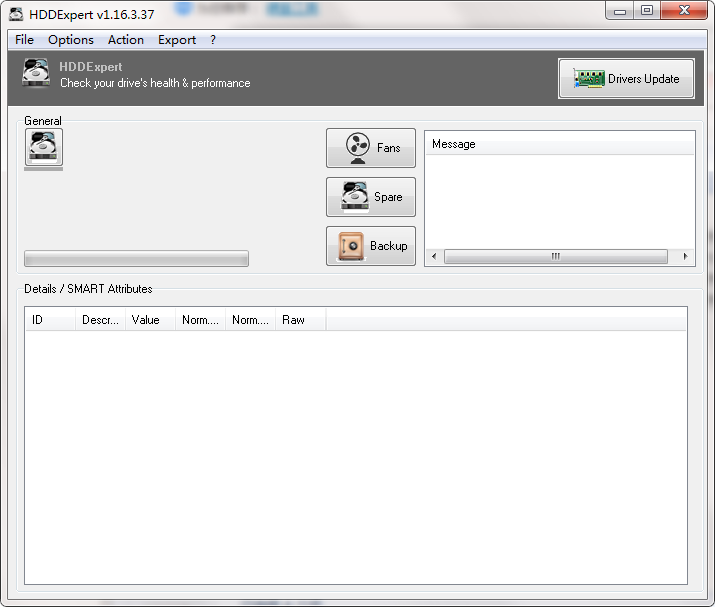Click the Backup button

coord(371,246)
